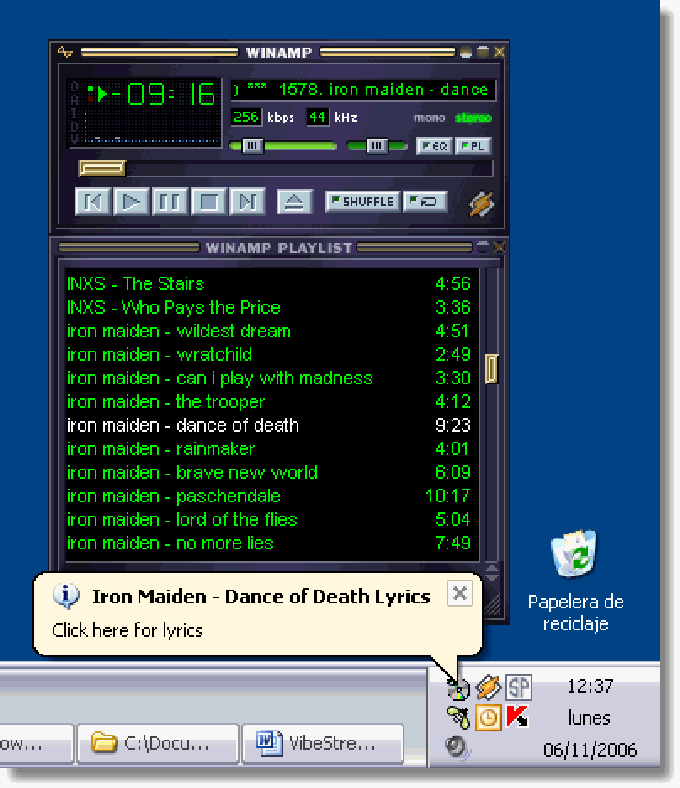The image size is (680, 788).
Task: Close the lyrics balloon notification
Action: coord(459,593)
